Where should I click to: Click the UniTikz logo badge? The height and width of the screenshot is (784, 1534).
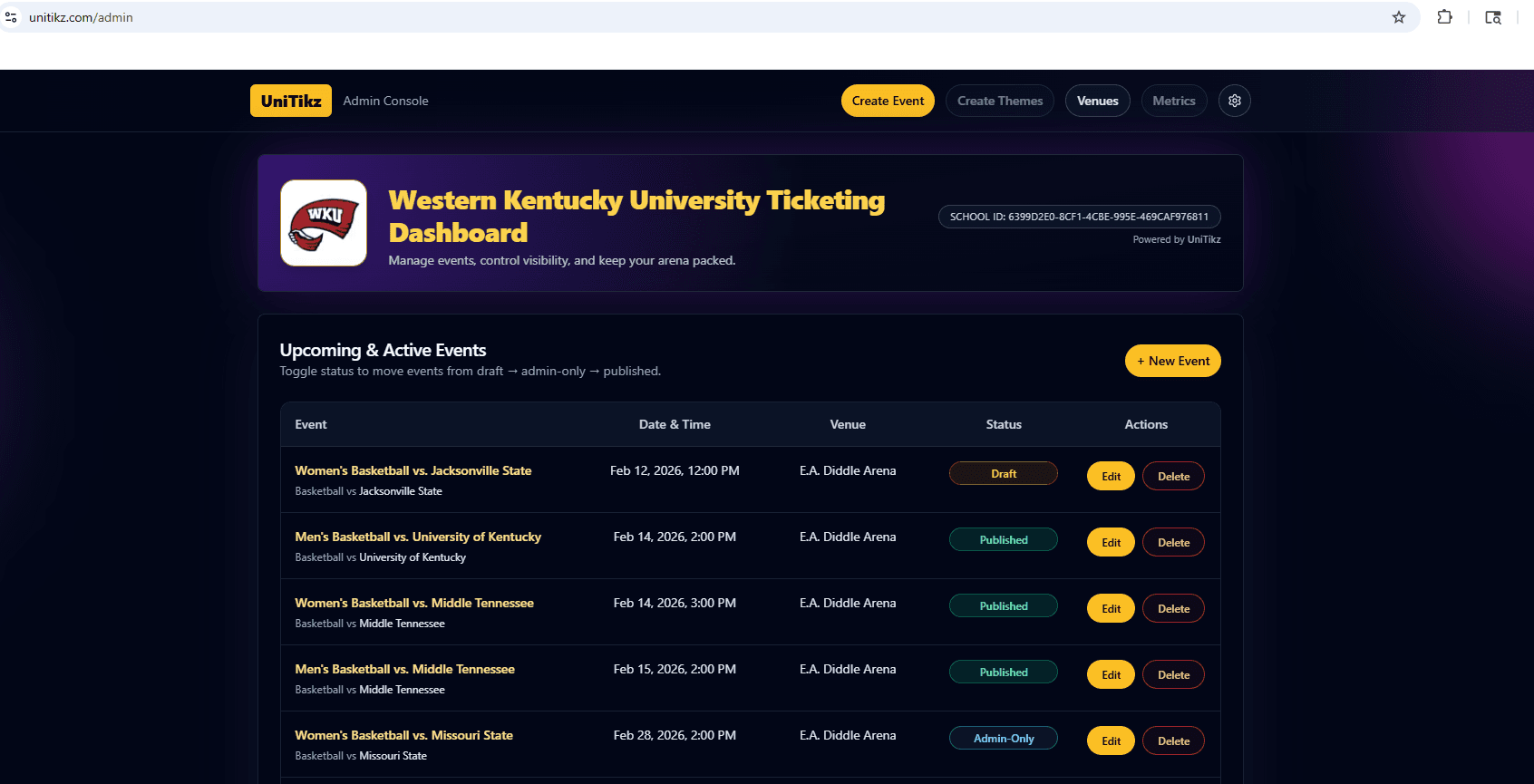(x=291, y=101)
